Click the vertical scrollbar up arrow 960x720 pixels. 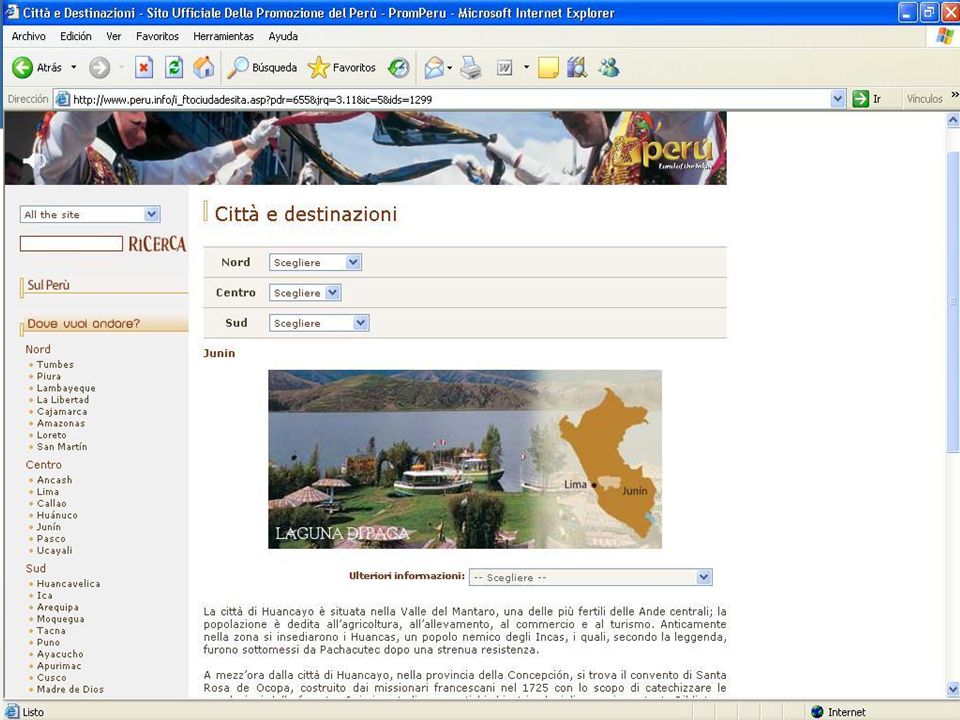point(953,120)
